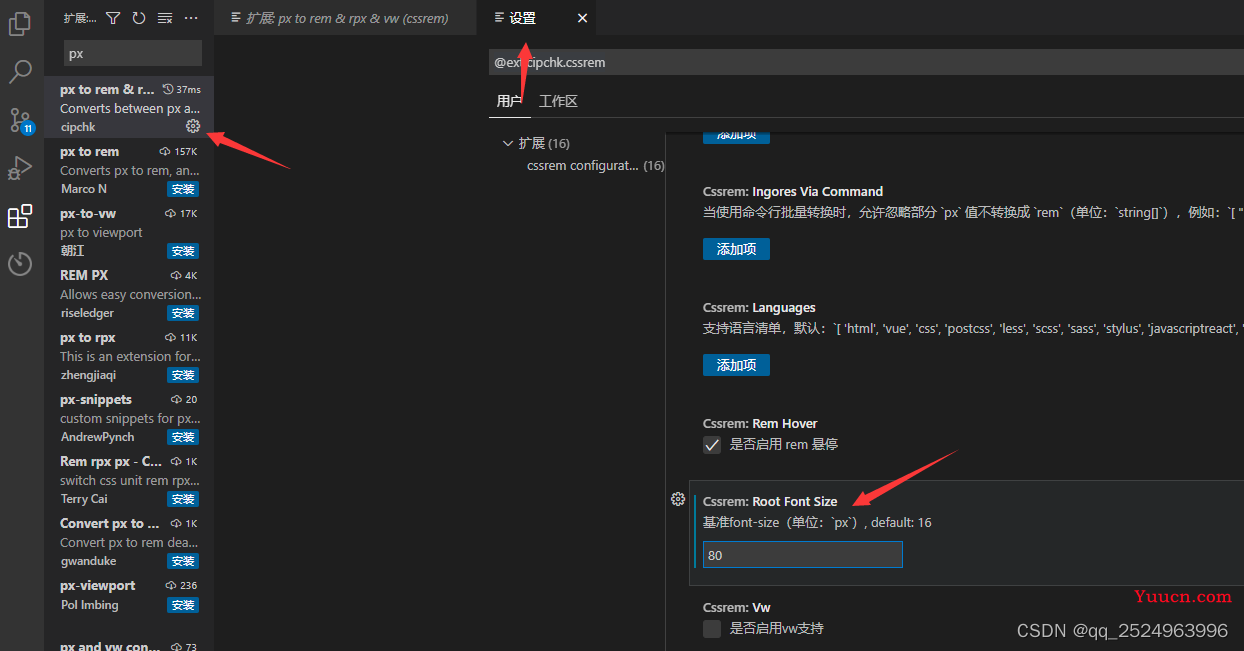Screen dimensions: 1244x651
Task: Open the gear menu for cipchk extension
Action: point(193,126)
